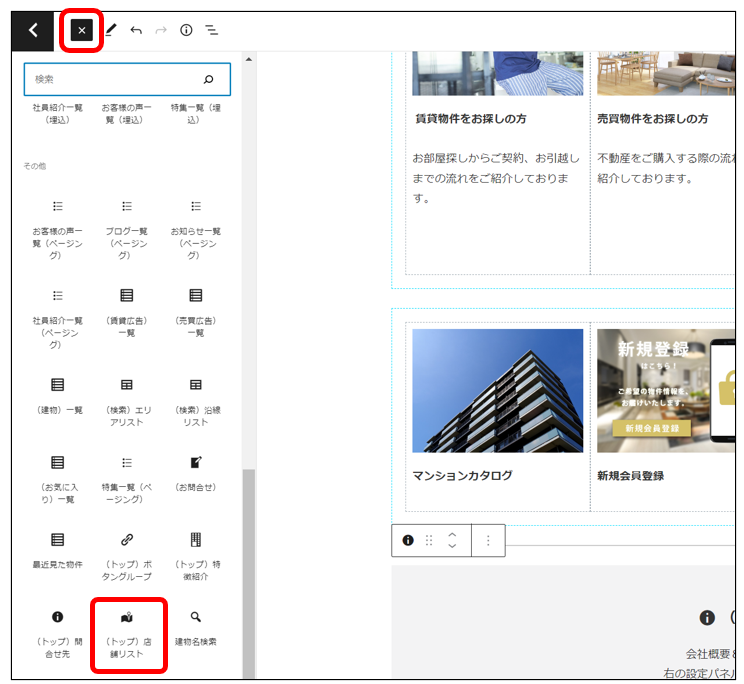
Task: Select the pencil edit tool
Action: tap(110, 31)
